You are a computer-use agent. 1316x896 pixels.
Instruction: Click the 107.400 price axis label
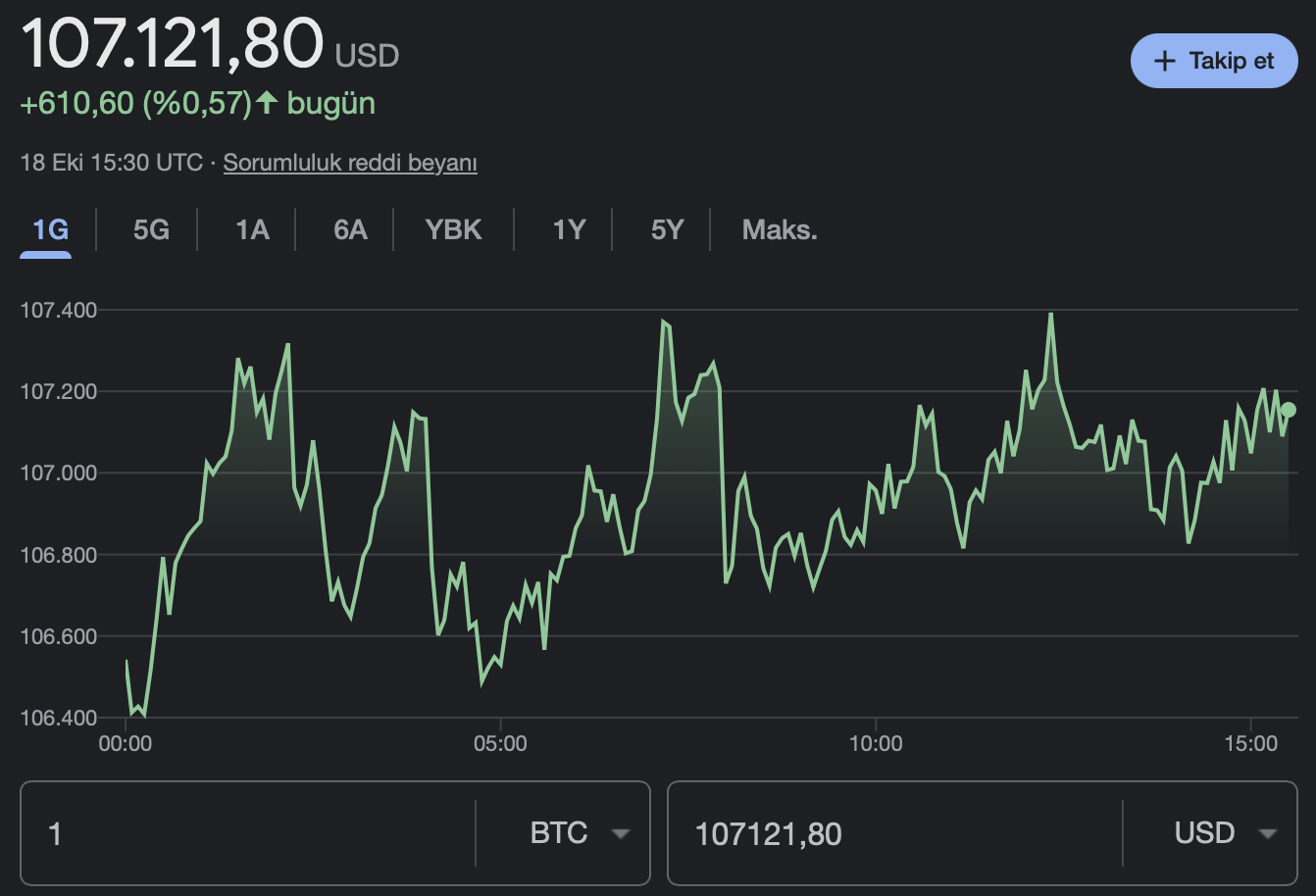(x=59, y=311)
